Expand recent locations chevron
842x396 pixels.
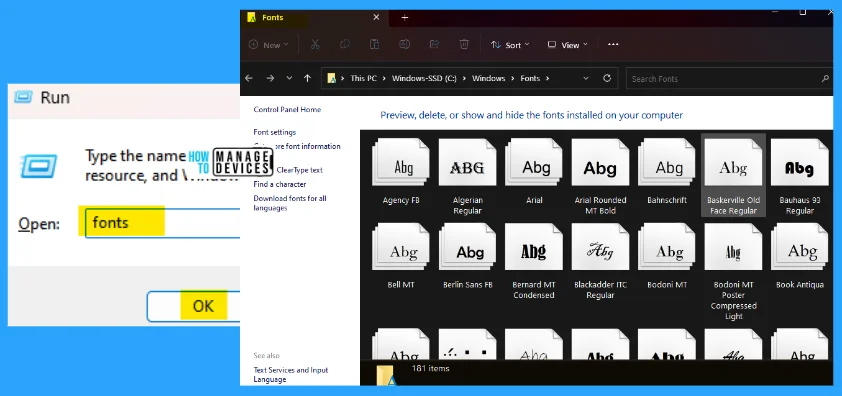[x=289, y=78]
